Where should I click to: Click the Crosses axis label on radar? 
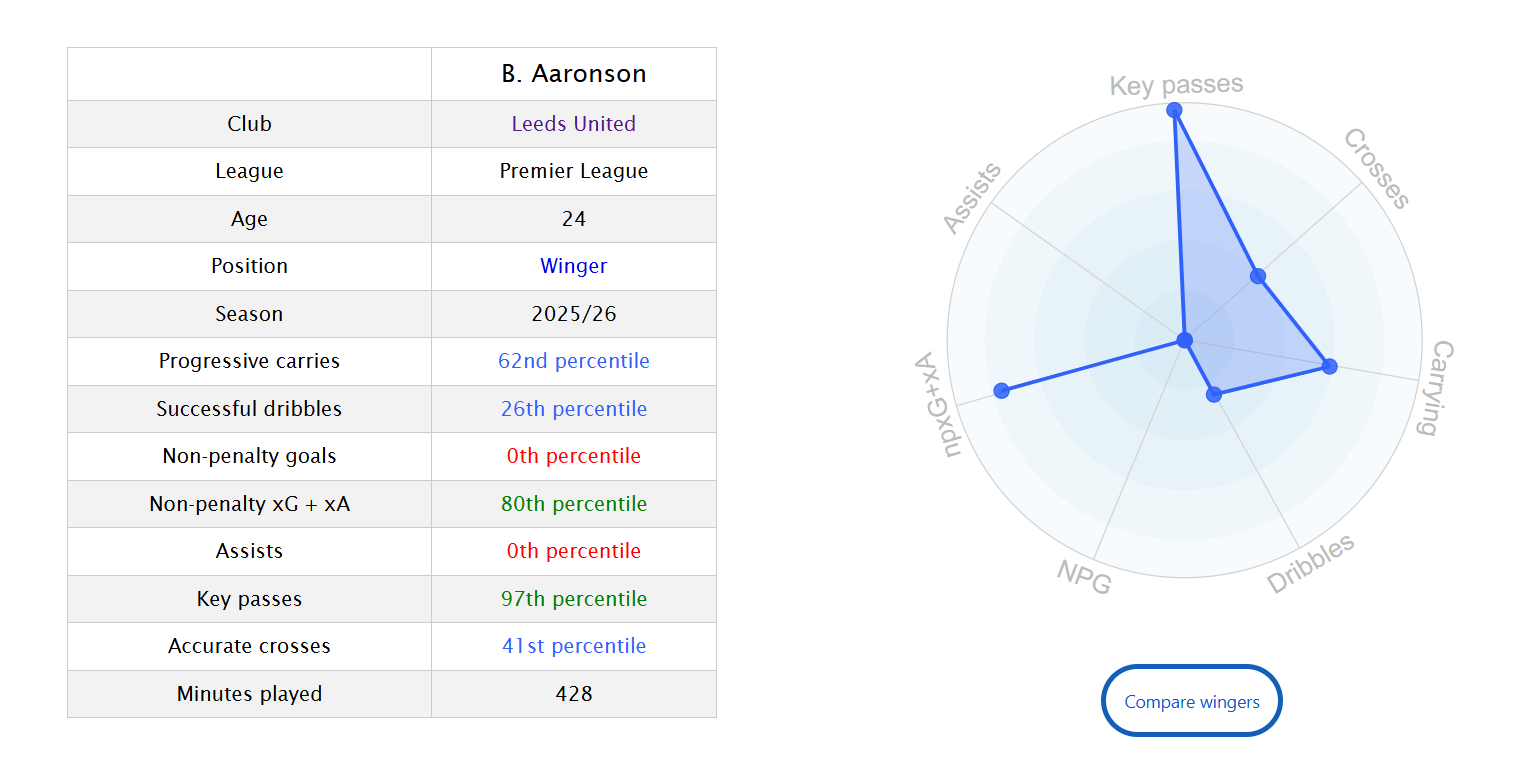(x=1376, y=169)
